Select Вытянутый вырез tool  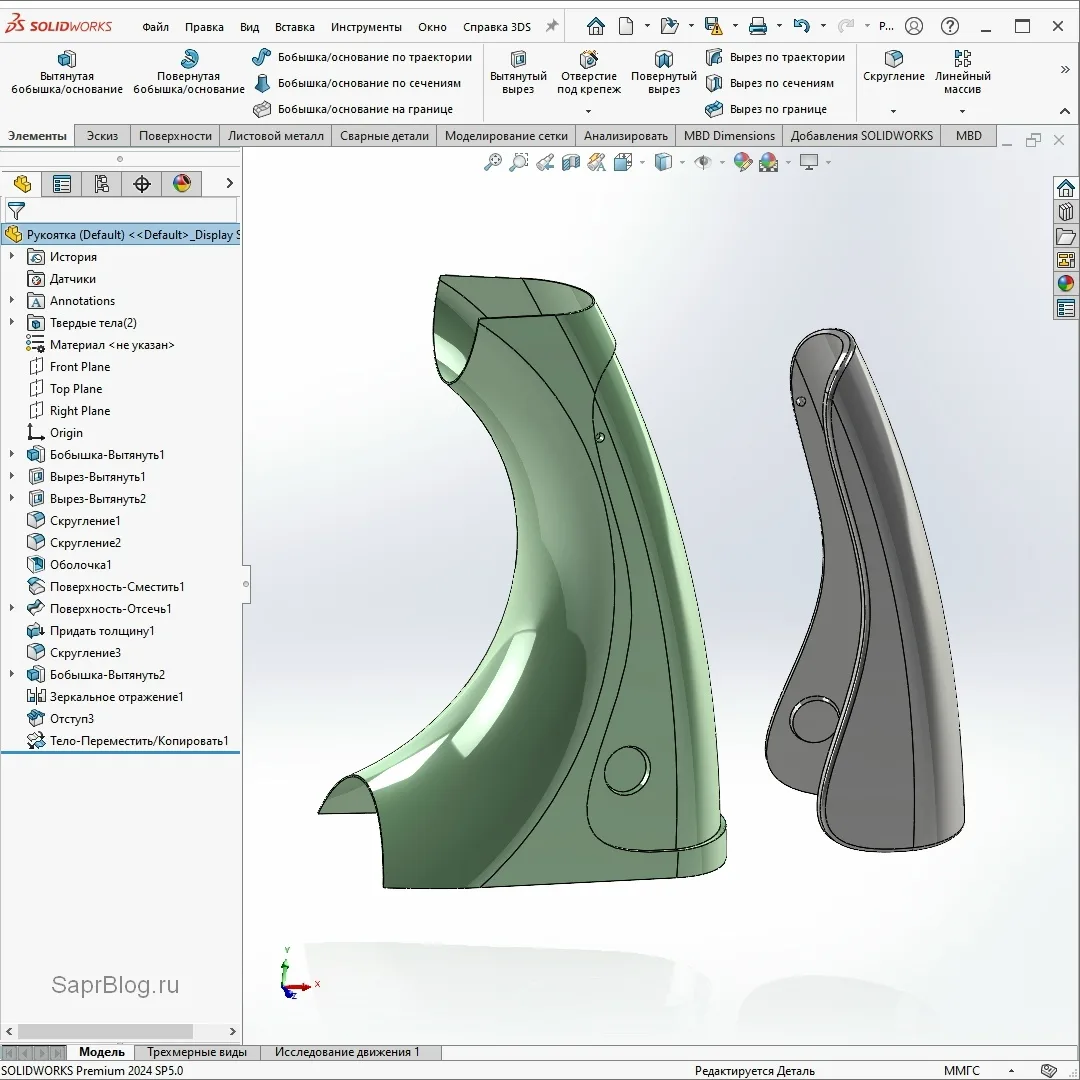tap(518, 72)
